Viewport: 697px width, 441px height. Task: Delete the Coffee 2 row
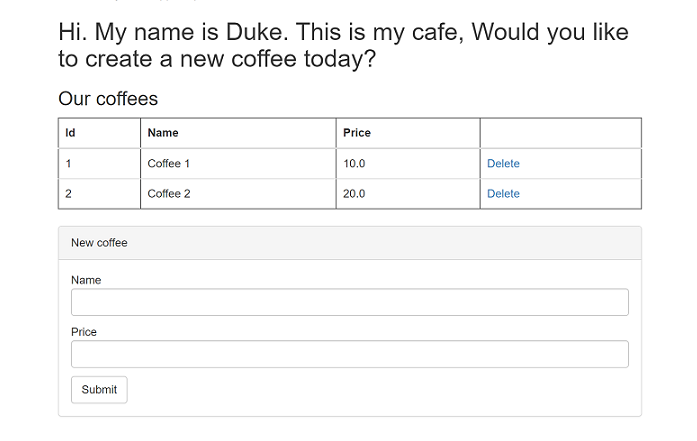pos(503,194)
